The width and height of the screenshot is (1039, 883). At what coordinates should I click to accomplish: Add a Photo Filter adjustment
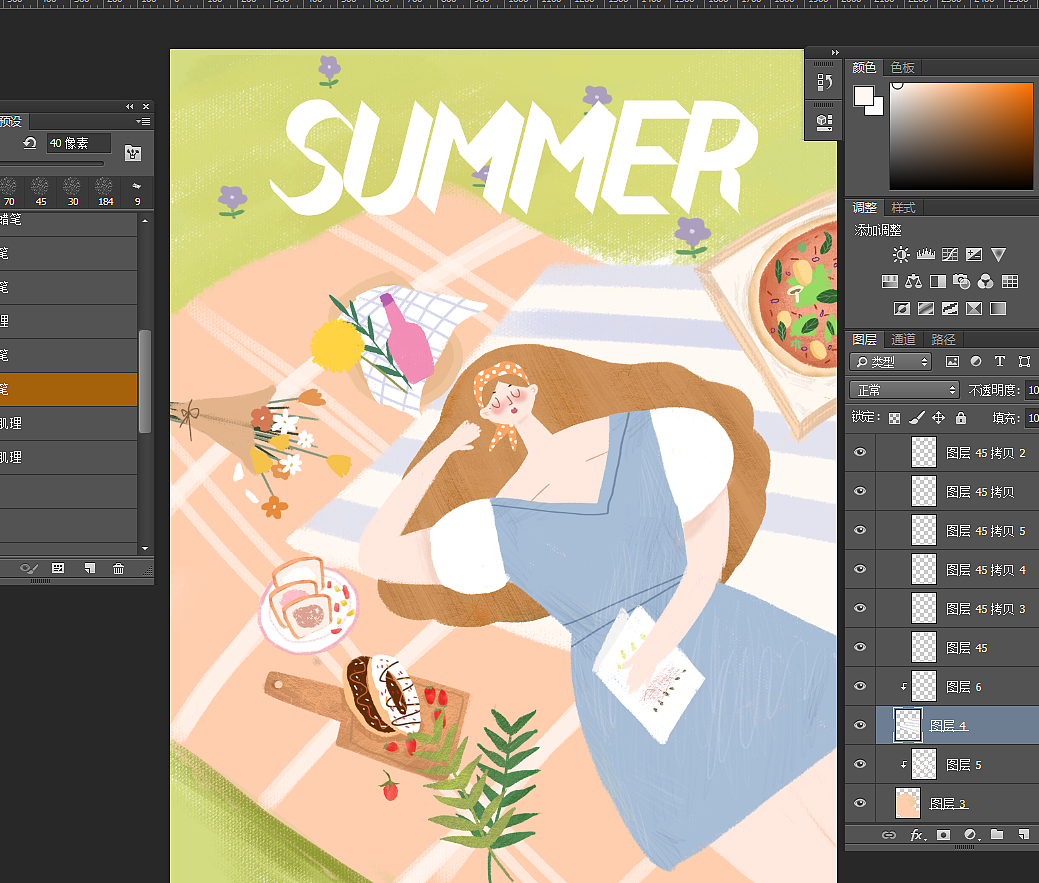(x=961, y=282)
